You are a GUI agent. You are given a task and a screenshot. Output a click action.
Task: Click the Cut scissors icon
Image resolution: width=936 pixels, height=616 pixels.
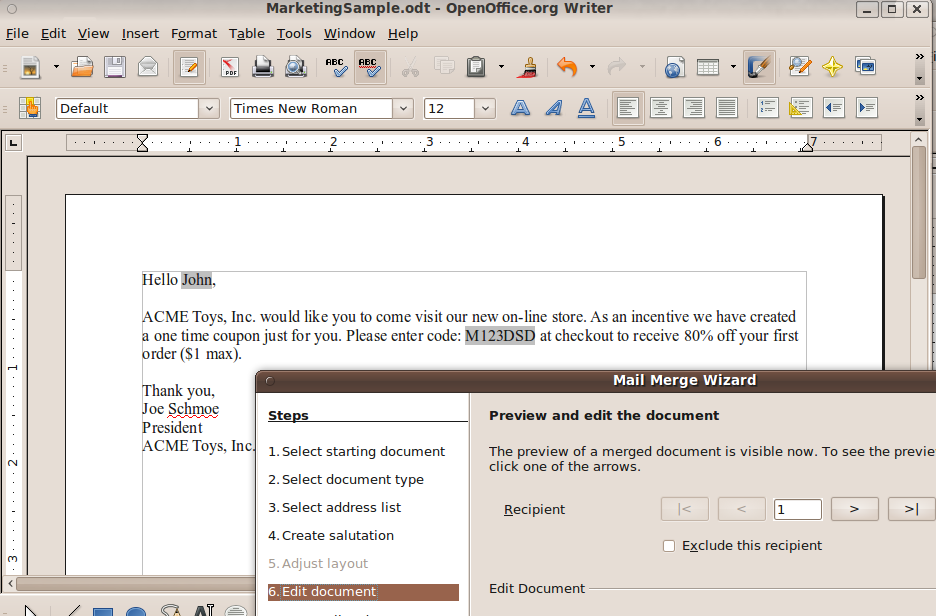click(410, 67)
